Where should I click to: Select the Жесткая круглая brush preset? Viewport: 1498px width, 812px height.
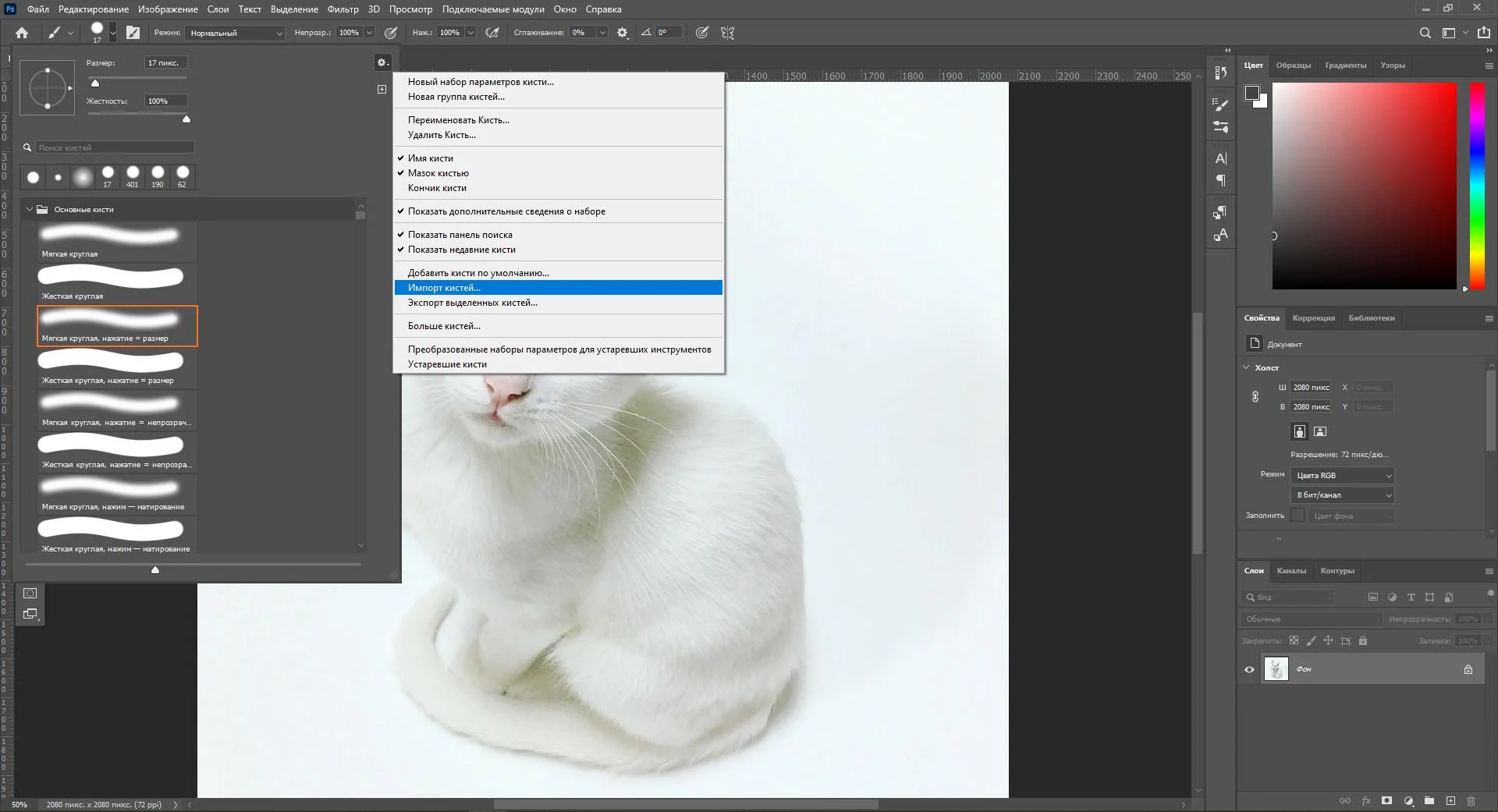(x=111, y=282)
